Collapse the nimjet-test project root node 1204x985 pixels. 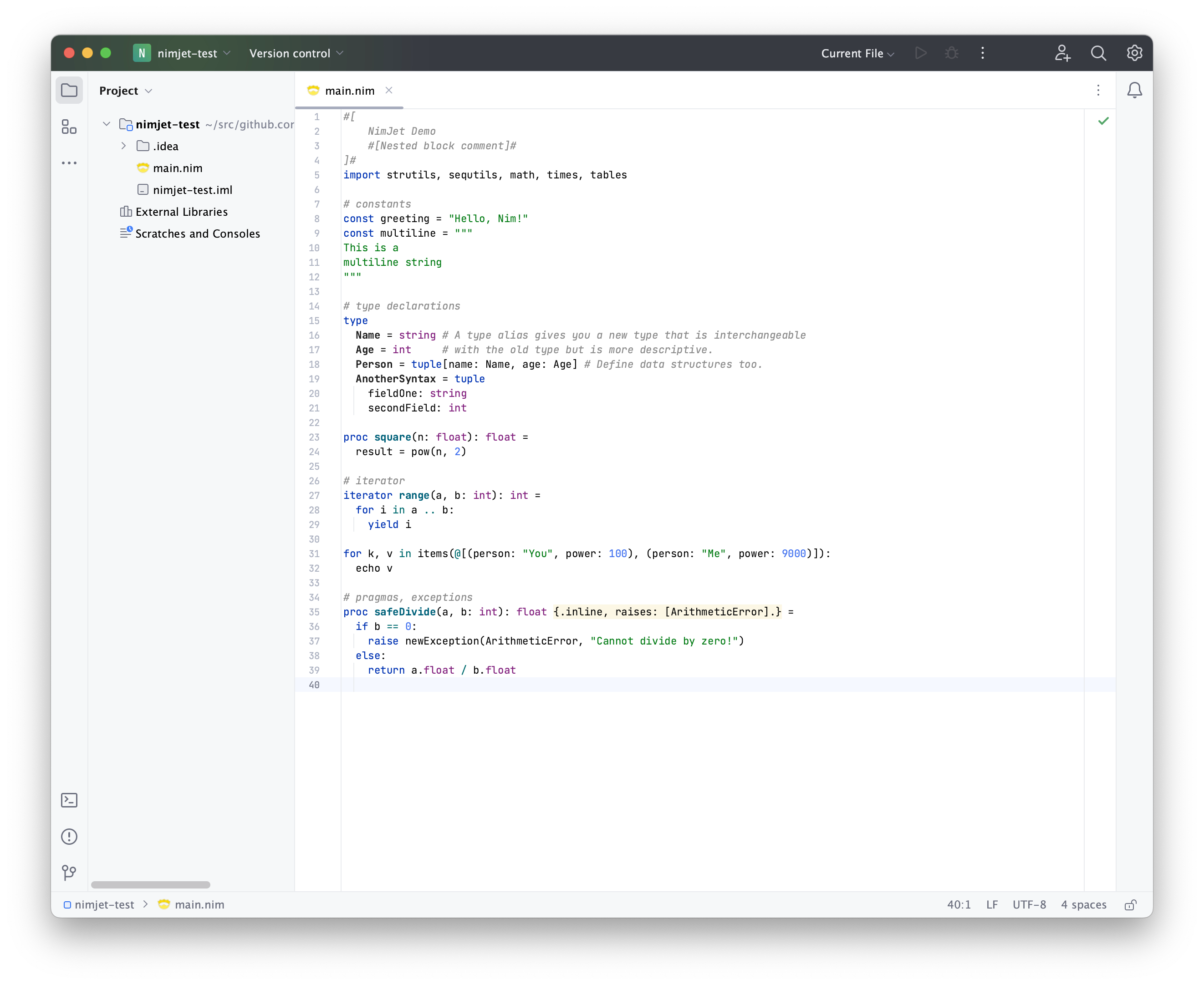coord(106,124)
